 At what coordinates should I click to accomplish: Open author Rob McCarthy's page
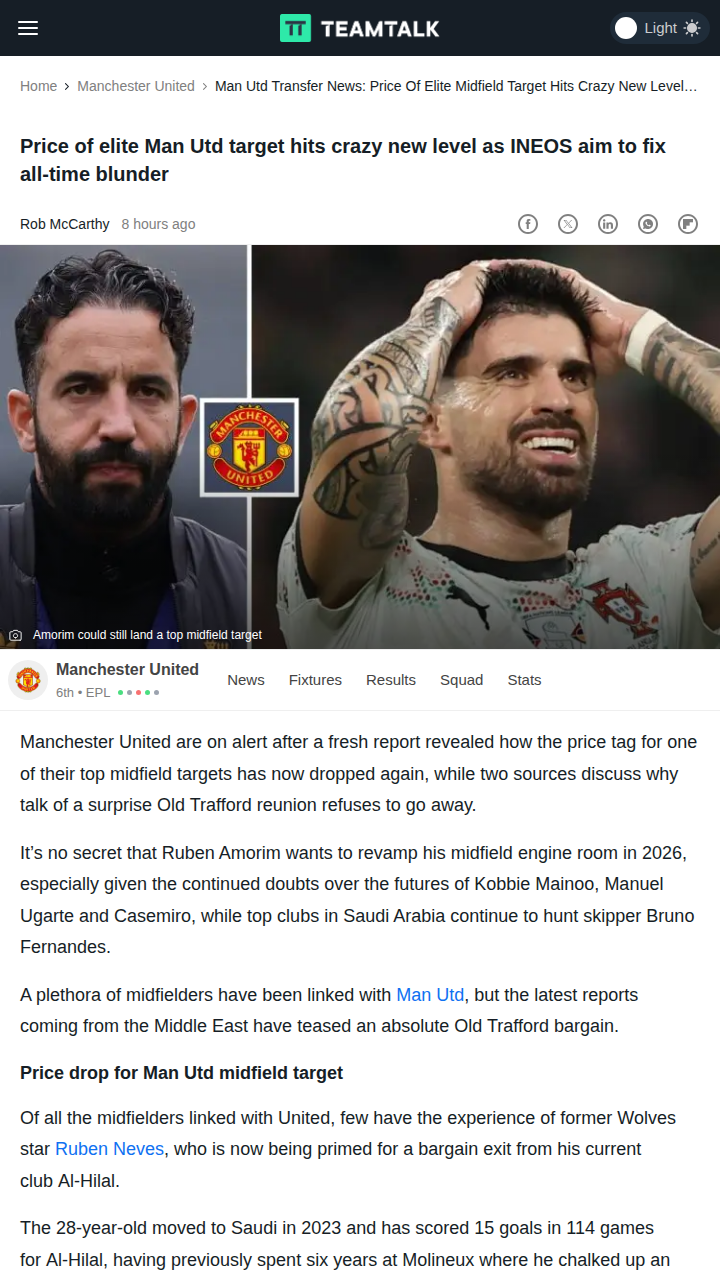65,224
